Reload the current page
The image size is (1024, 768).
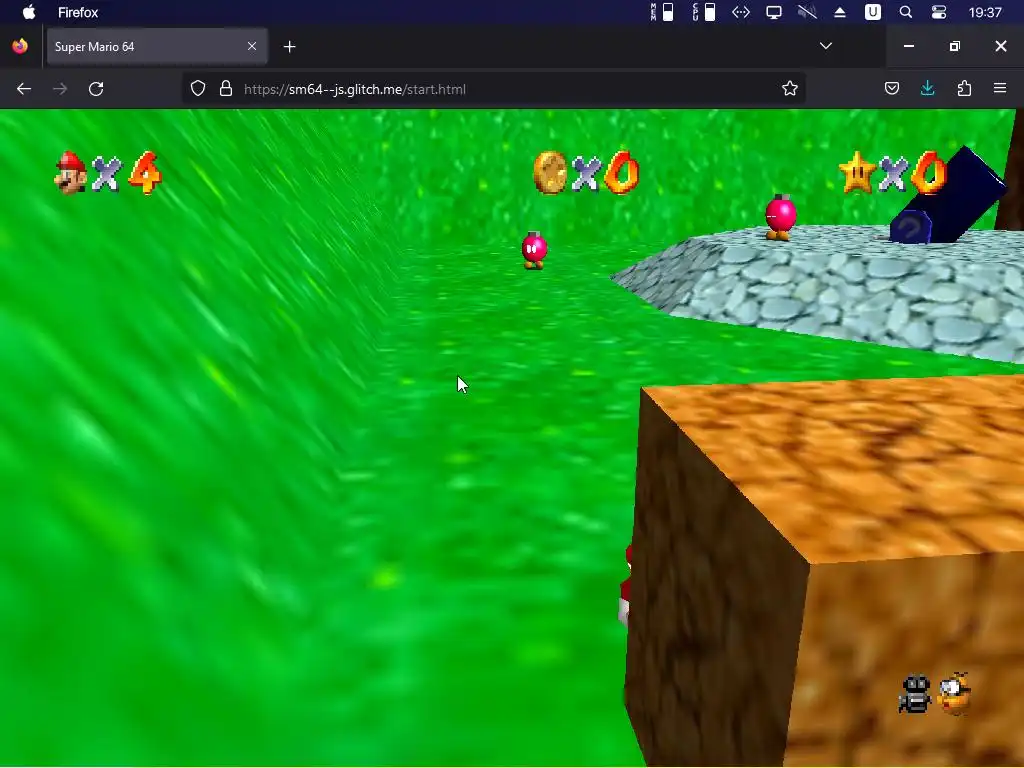pos(96,89)
